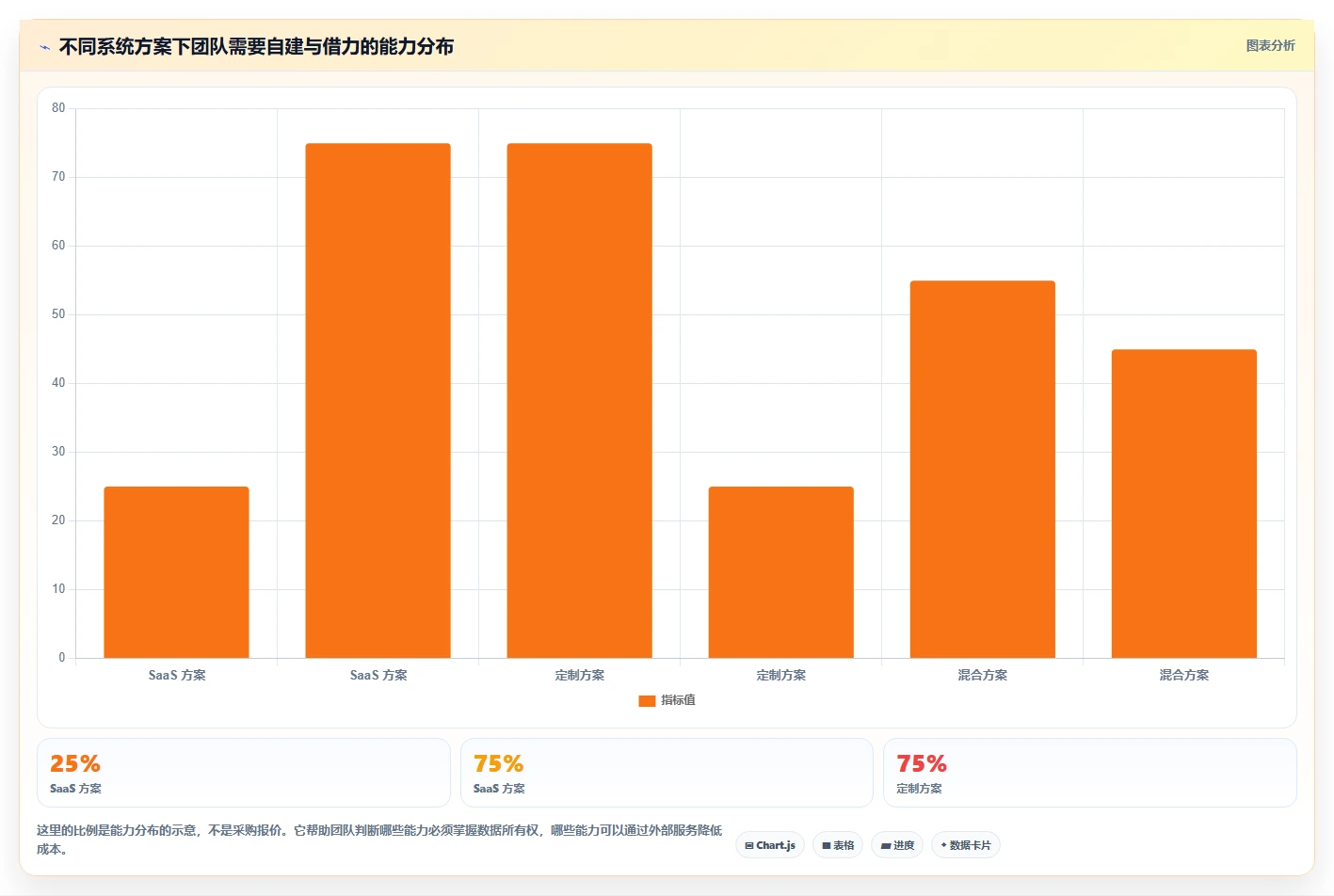Click x-axis label 混合方案 under the 55 bar
The image size is (1334, 896).
pyautogui.click(x=983, y=675)
